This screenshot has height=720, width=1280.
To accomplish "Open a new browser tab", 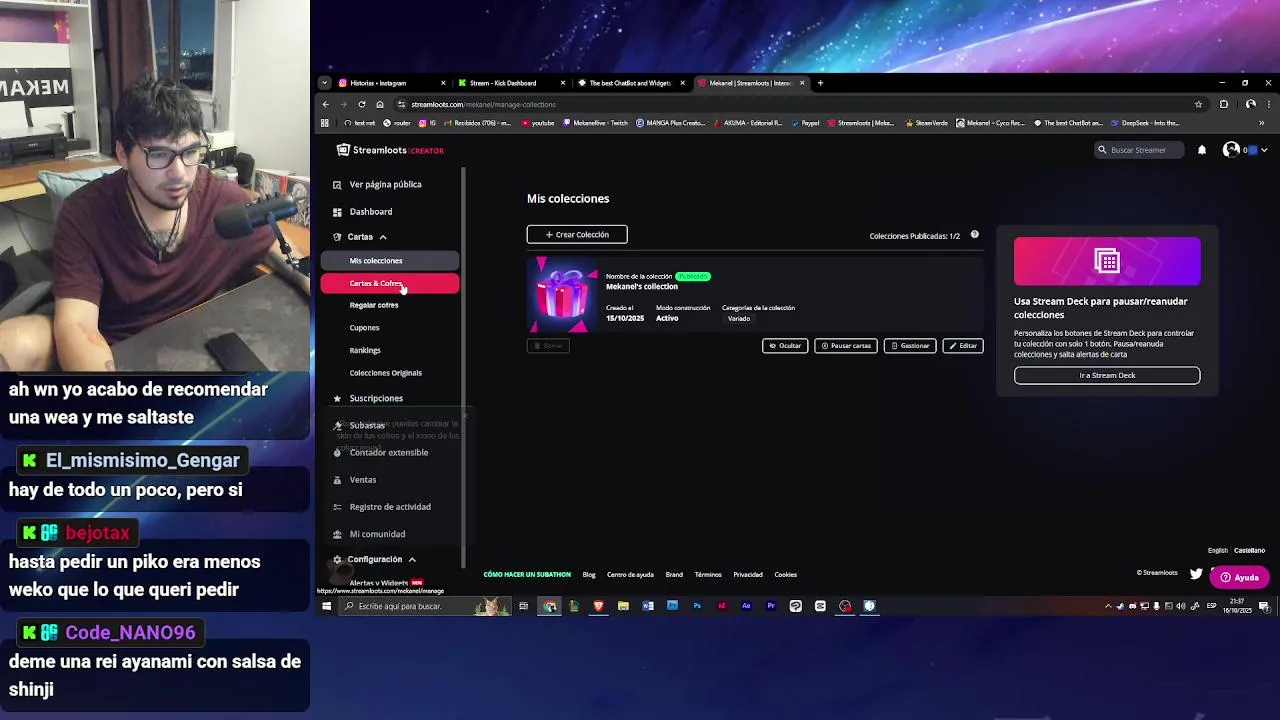I will pyautogui.click(x=820, y=83).
